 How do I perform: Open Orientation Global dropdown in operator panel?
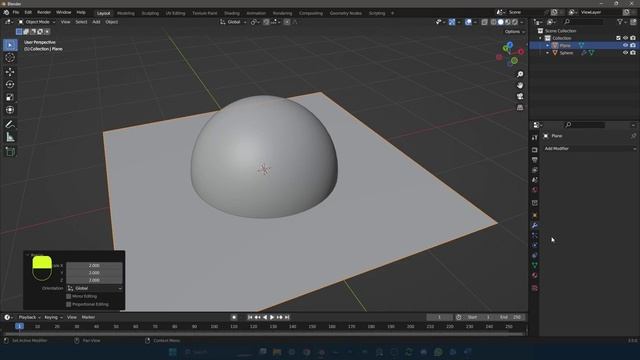(95, 288)
